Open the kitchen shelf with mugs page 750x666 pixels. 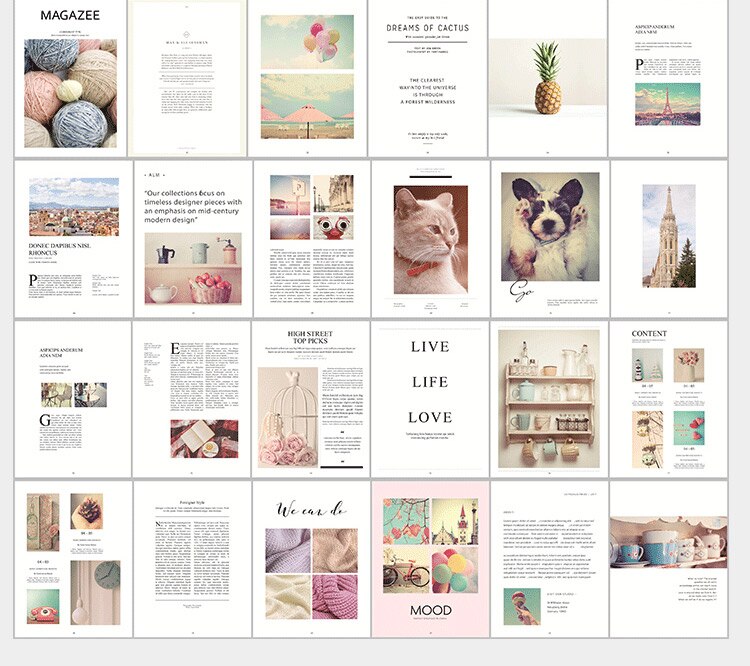coord(549,399)
